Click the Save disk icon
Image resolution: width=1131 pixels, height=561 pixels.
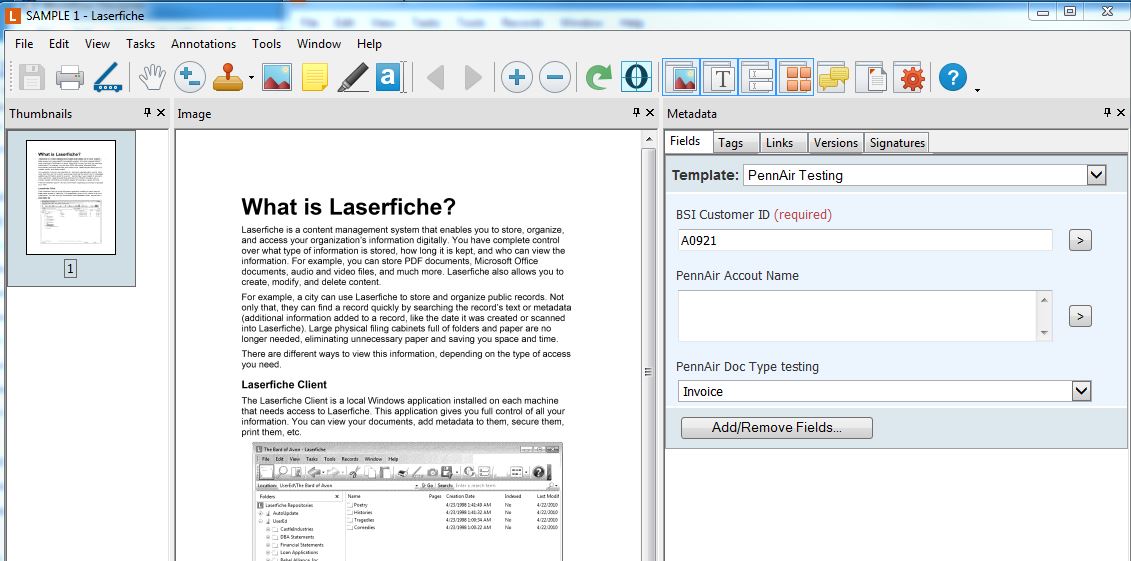tap(32, 76)
